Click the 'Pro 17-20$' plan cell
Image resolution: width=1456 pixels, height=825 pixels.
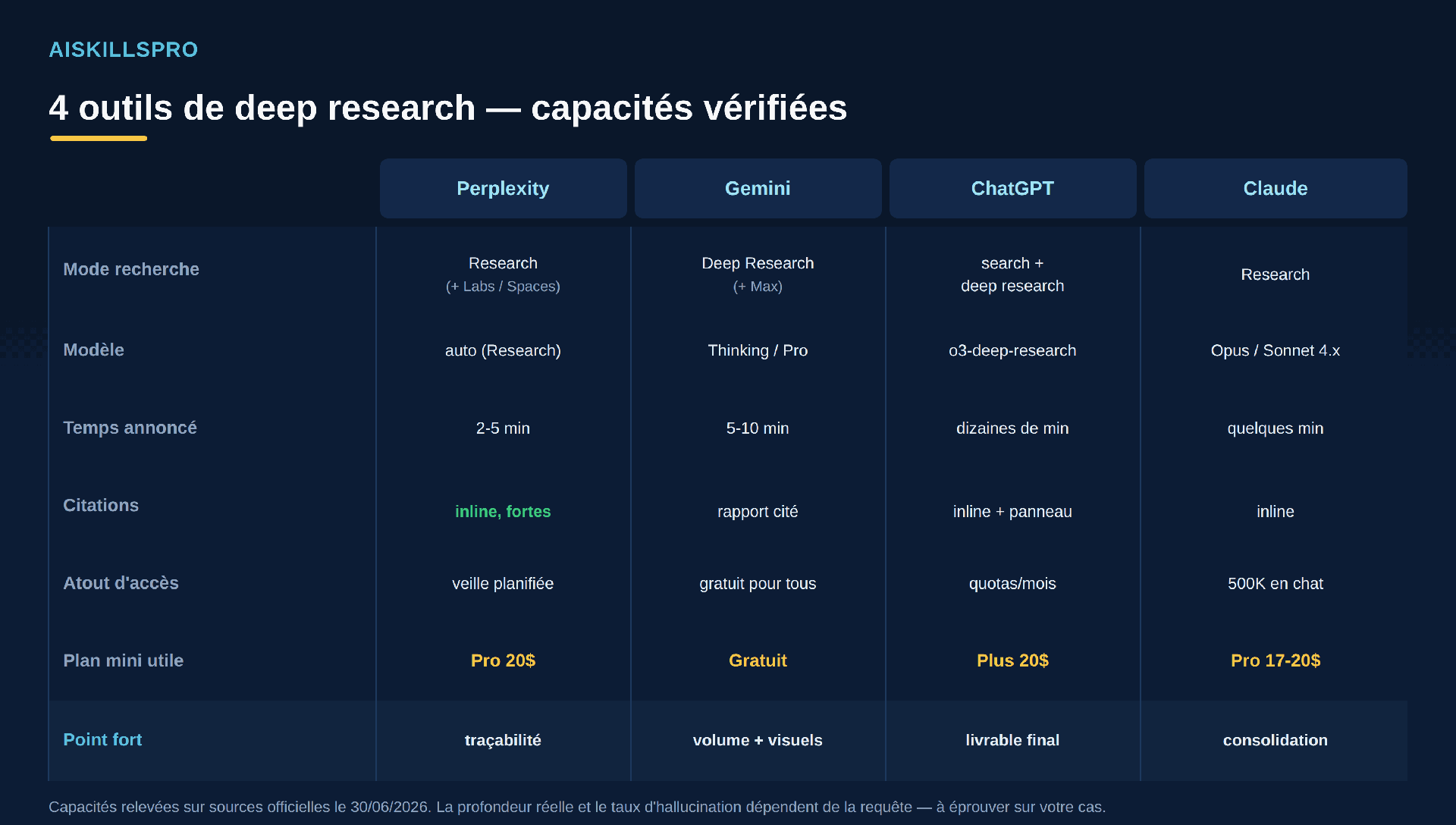point(1276,660)
